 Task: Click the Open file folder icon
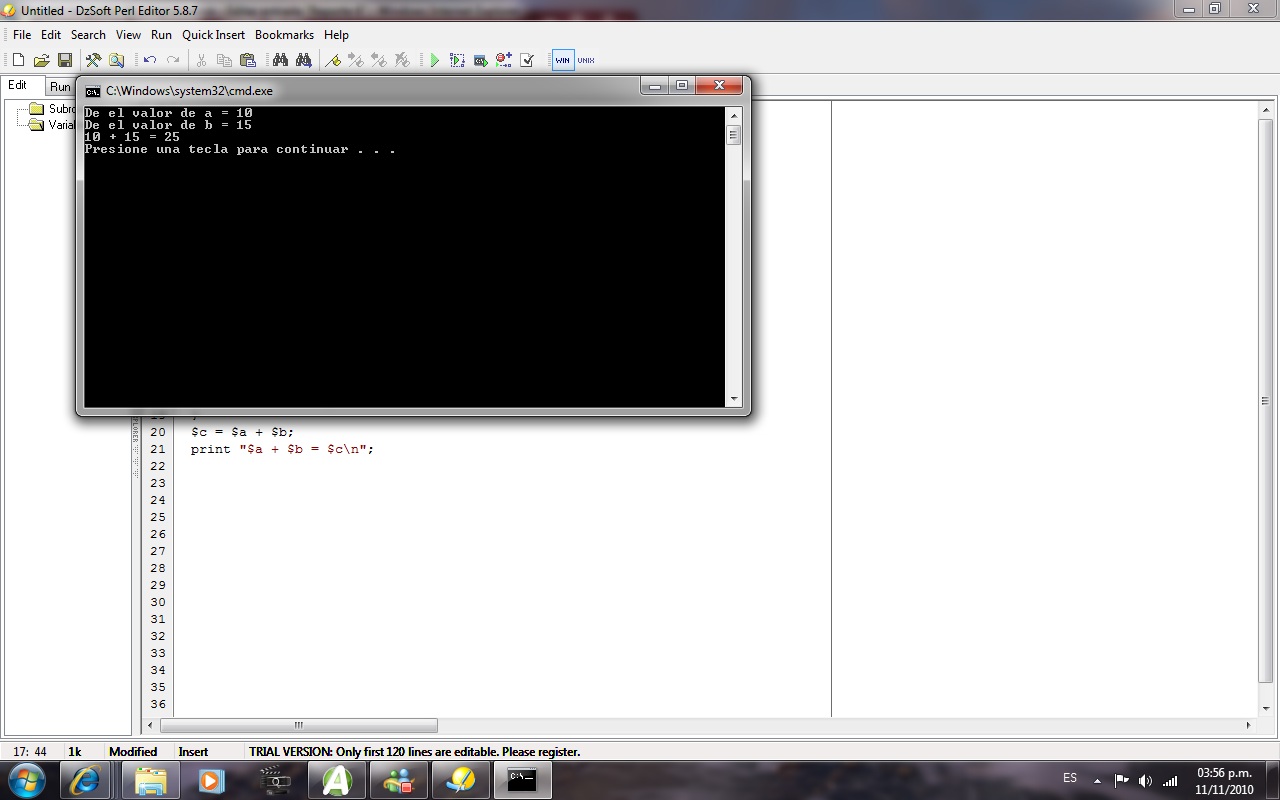[x=42, y=60]
